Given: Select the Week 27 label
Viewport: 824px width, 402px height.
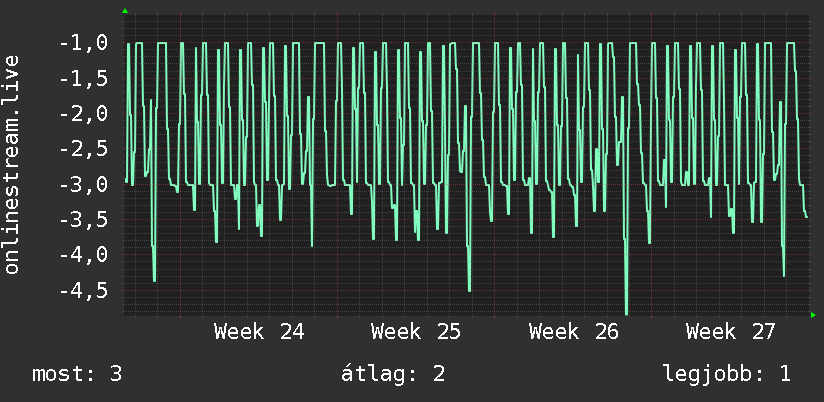Looking at the screenshot, I should pyautogui.click(x=731, y=332).
